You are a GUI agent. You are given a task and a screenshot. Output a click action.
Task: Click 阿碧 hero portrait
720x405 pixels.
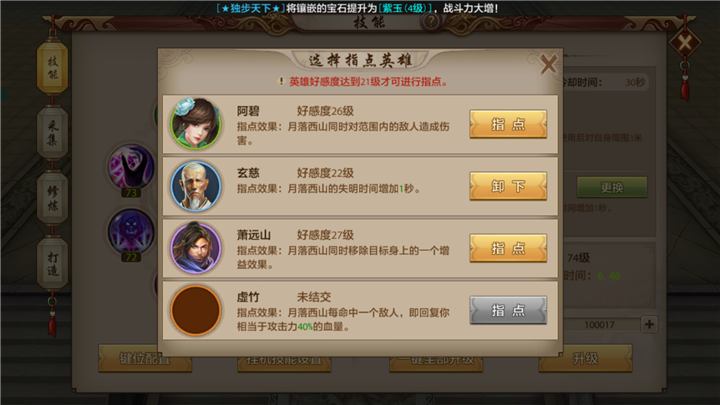tap(196, 124)
